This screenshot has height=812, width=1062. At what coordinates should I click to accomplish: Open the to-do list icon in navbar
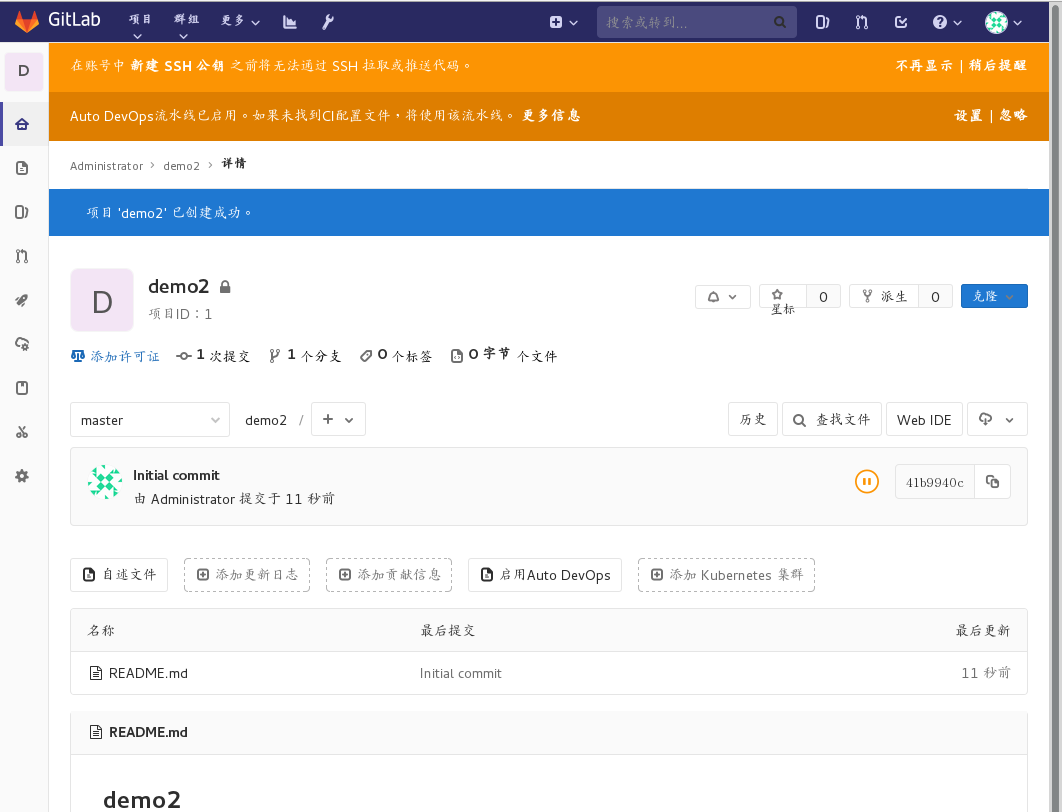[x=901, y=22]
